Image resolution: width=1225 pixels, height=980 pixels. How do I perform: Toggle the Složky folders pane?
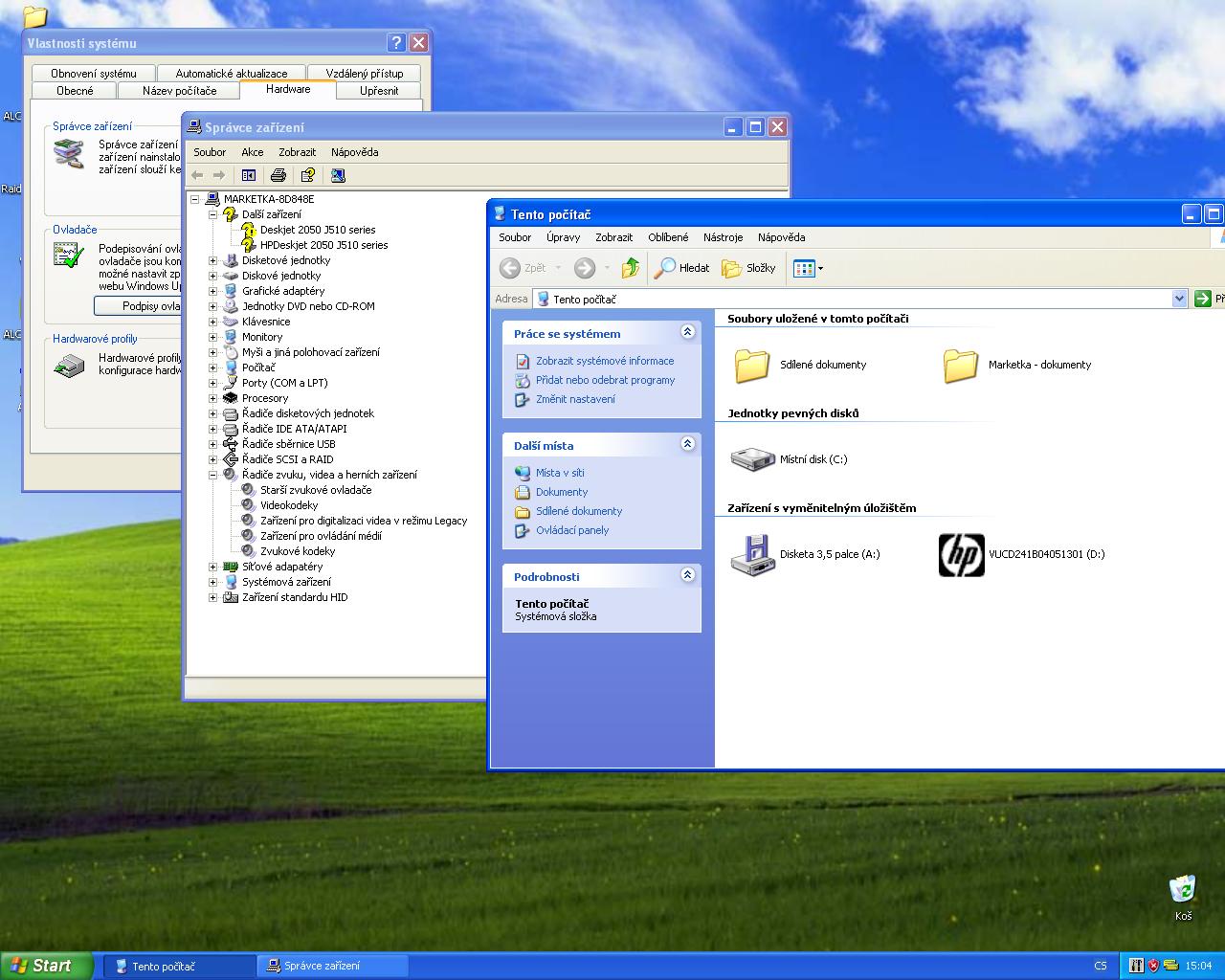749,268
